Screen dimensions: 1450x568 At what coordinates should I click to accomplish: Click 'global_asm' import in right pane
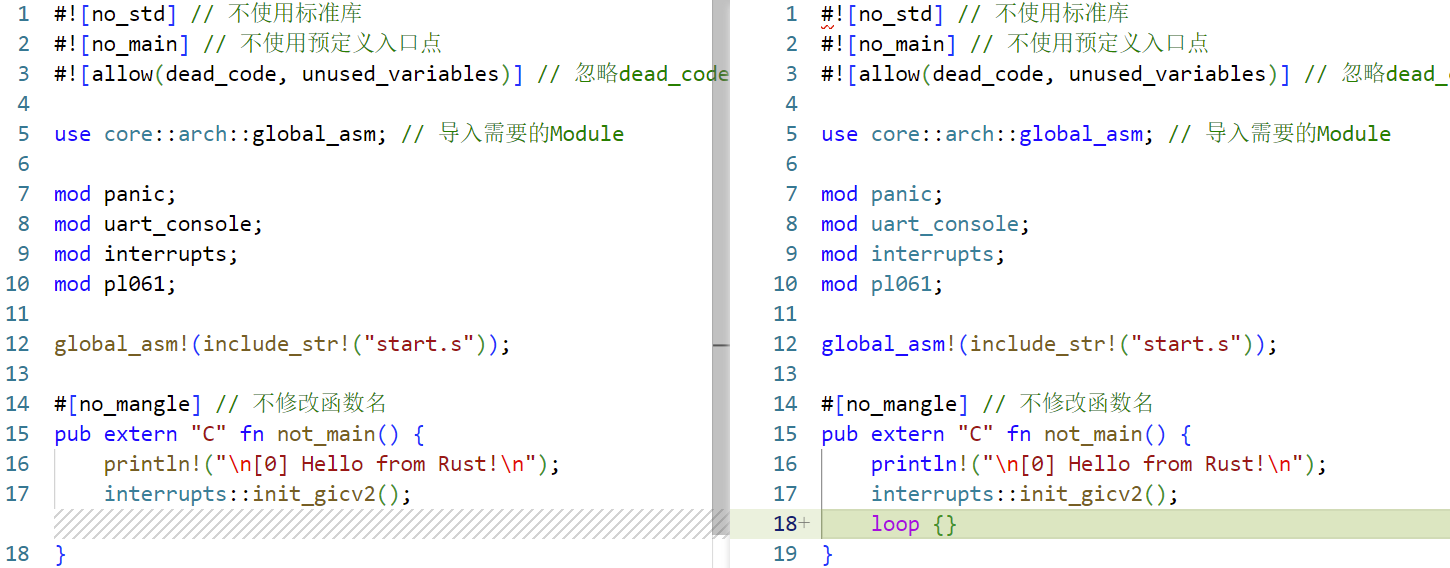1080,134
